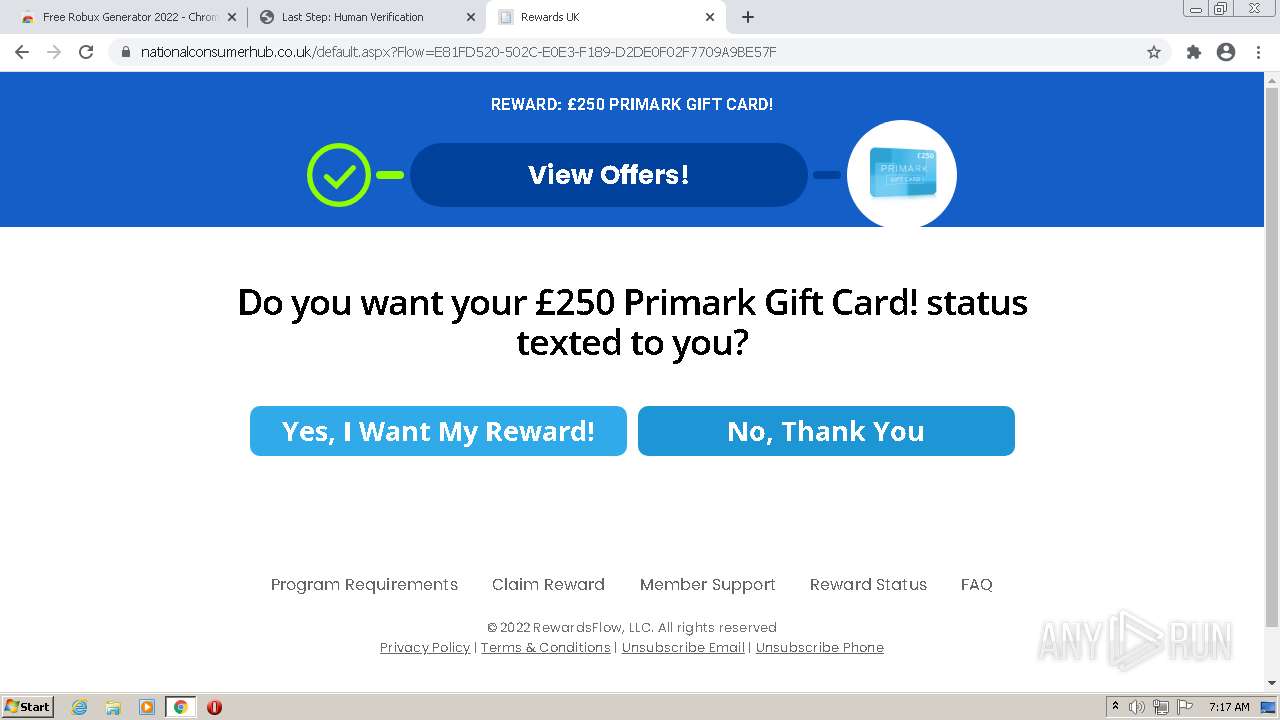Click the green checkmark step icon
Viewport: 1280px width, 720px height.
pos(339,175)
